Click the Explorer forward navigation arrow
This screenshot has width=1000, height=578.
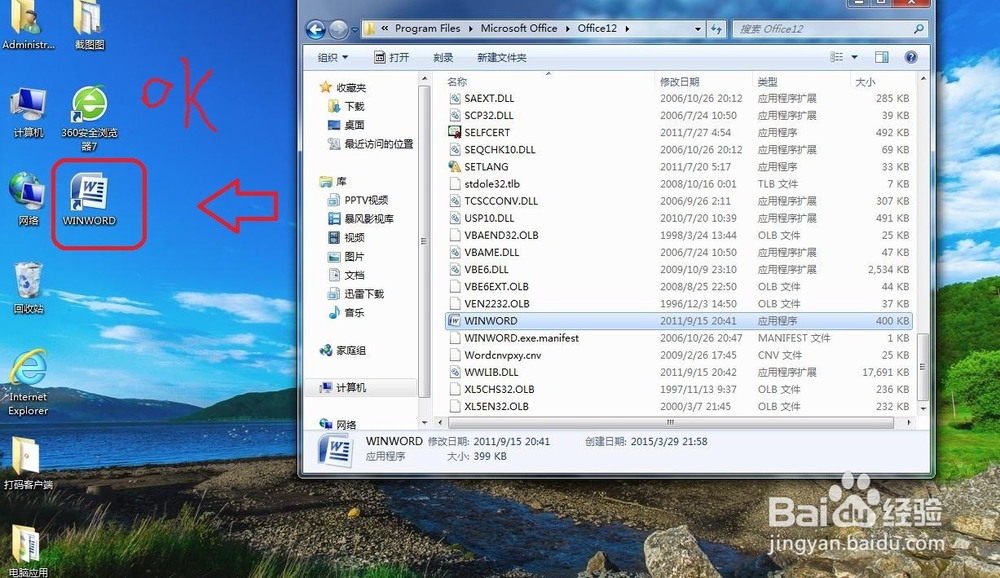point(339,29)
